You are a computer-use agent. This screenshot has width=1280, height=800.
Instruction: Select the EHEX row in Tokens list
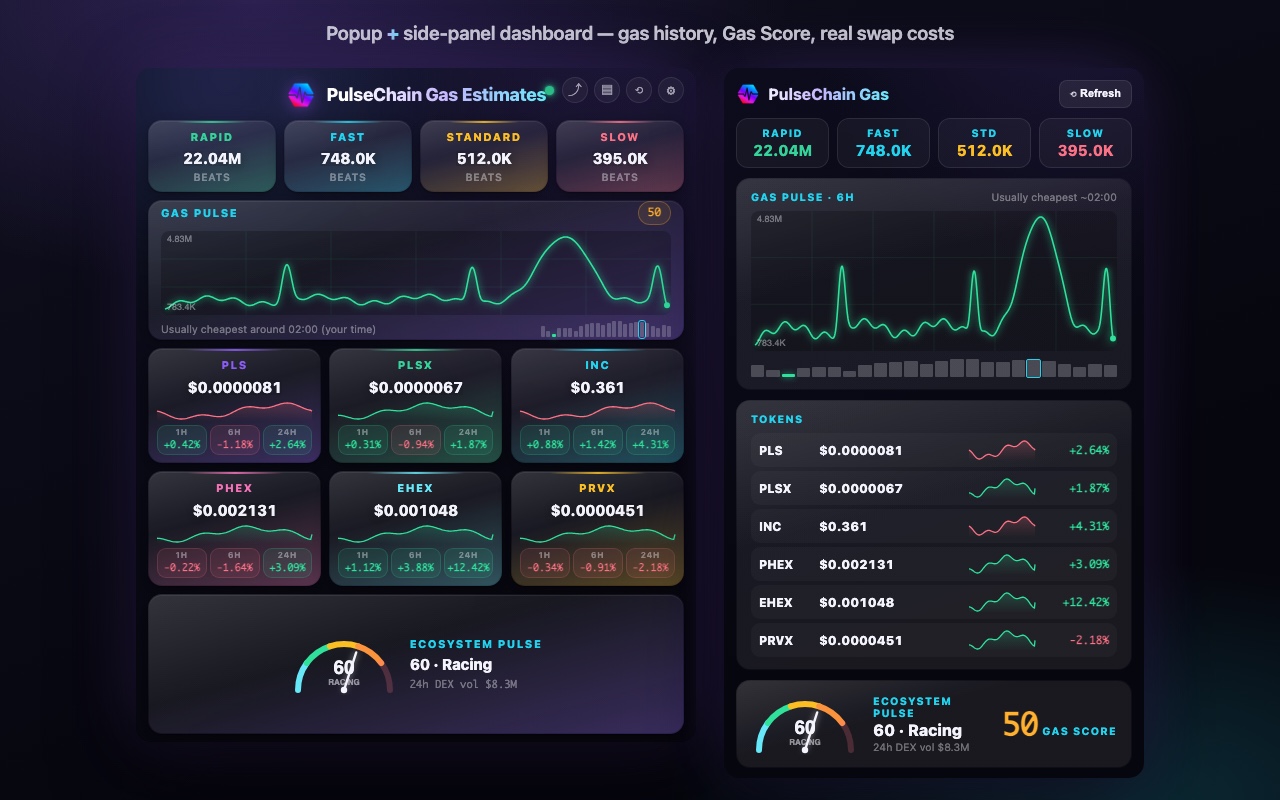tap(934, 602)
